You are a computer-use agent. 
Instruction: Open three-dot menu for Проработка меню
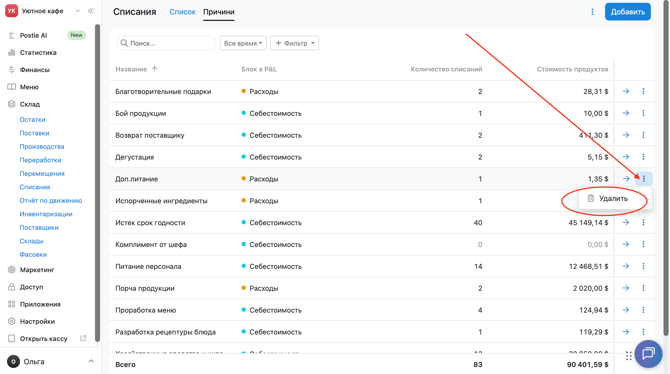[644, 310]
